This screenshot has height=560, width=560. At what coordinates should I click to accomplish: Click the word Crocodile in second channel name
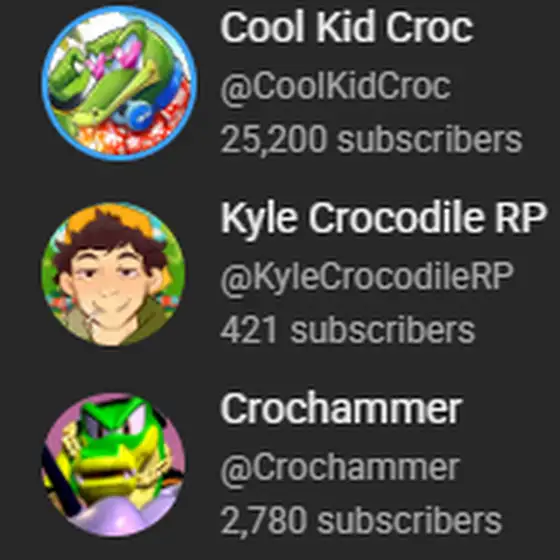[396, 217]
